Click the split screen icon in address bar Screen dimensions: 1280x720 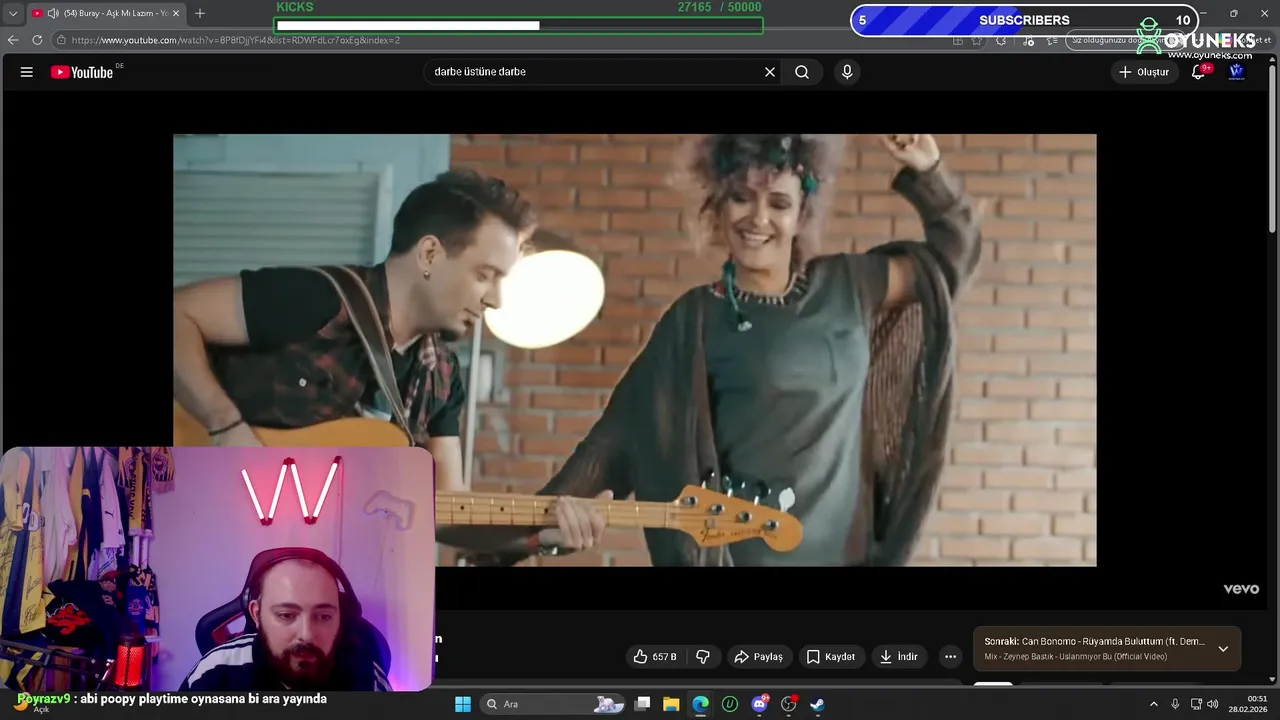(958, 40)
